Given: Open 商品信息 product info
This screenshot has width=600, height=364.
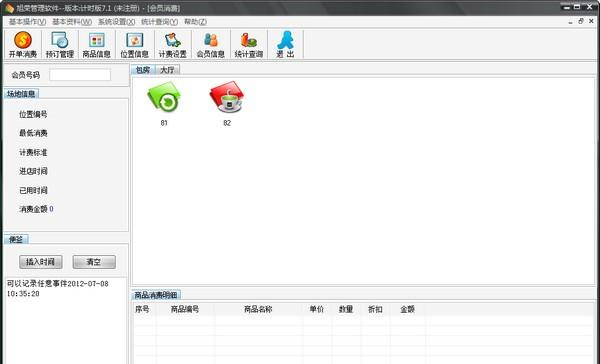Looking at the screenshot, I should point(96,45).
